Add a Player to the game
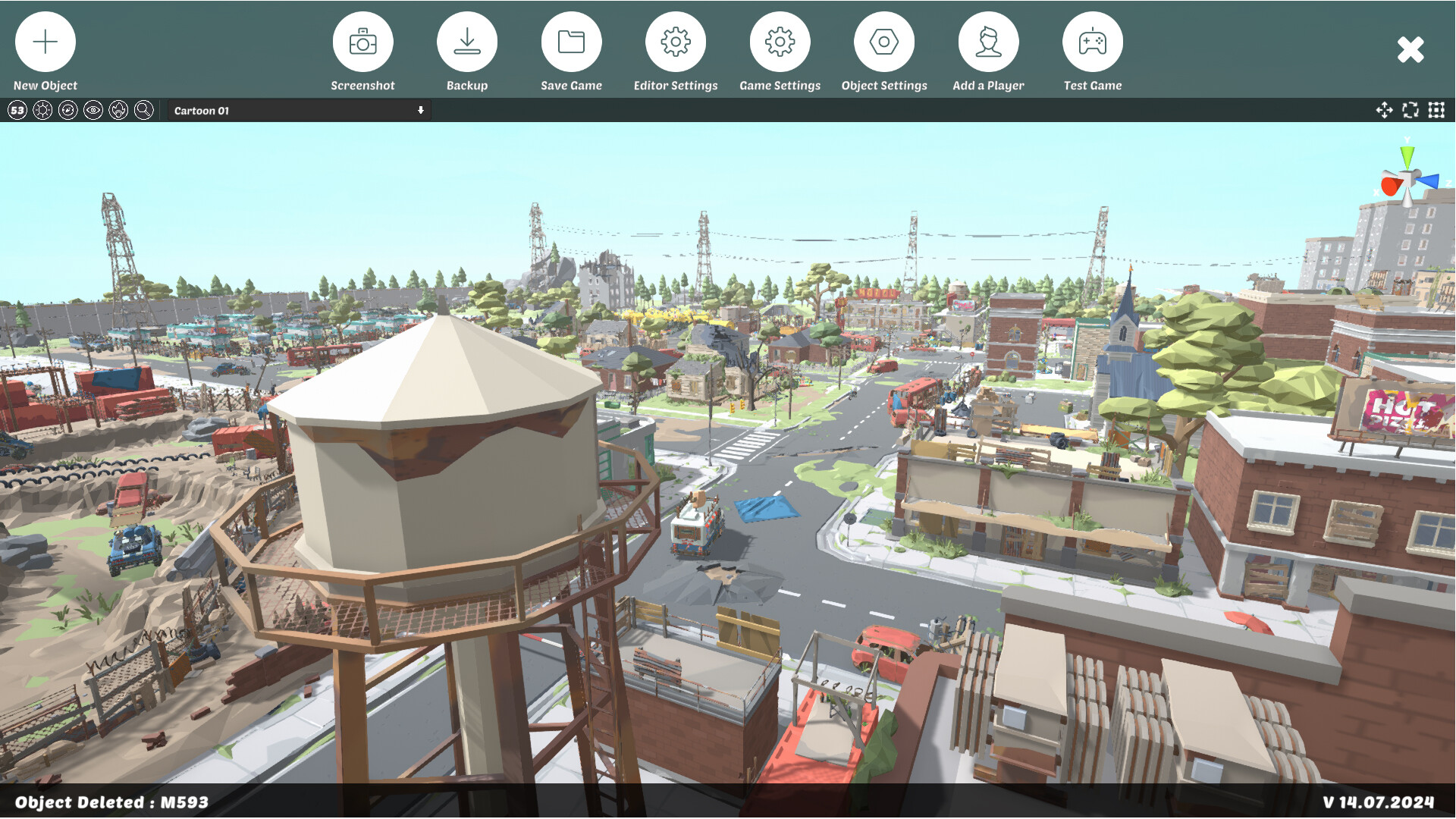 [988, 42]
